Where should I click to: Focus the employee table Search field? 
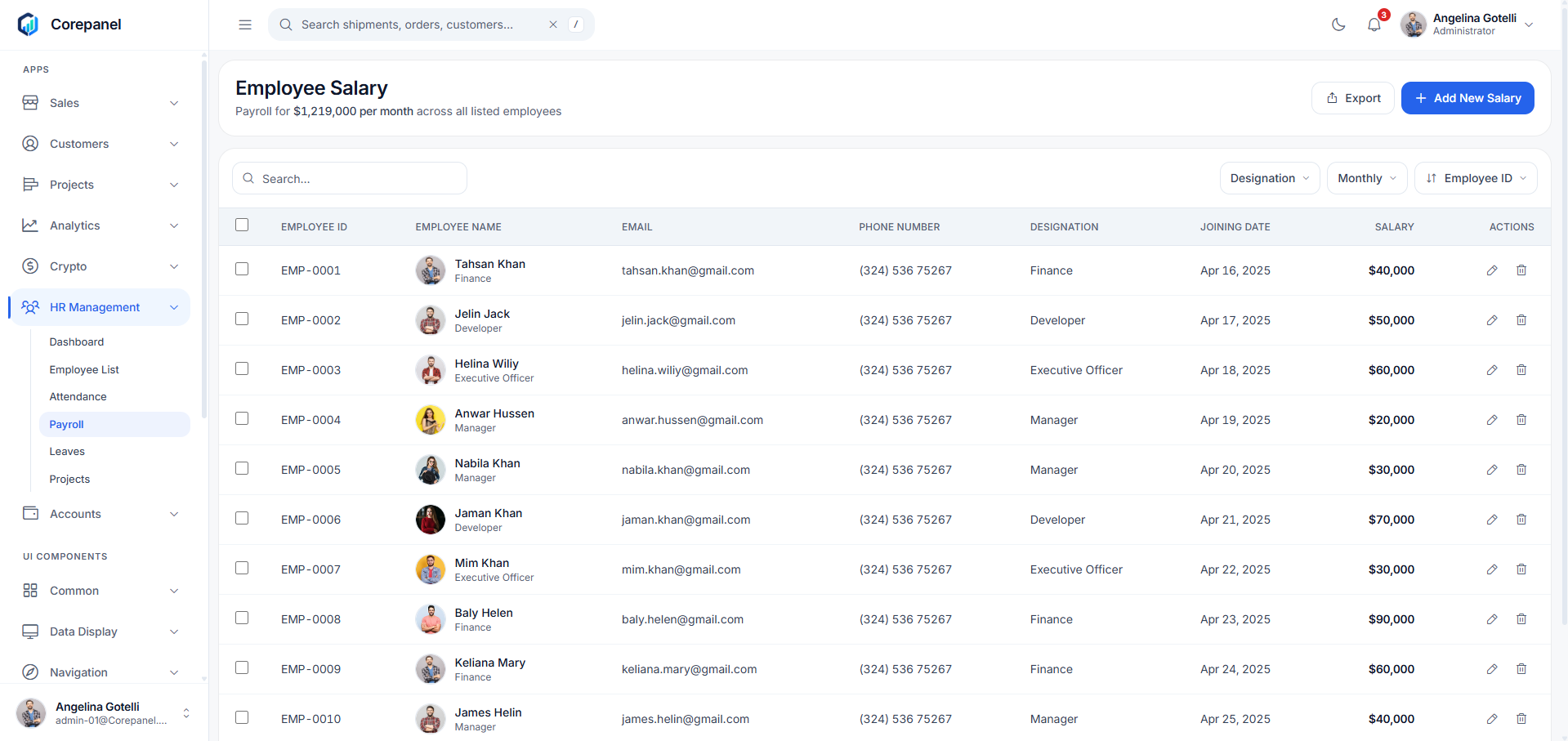click(x=350, y=178)
